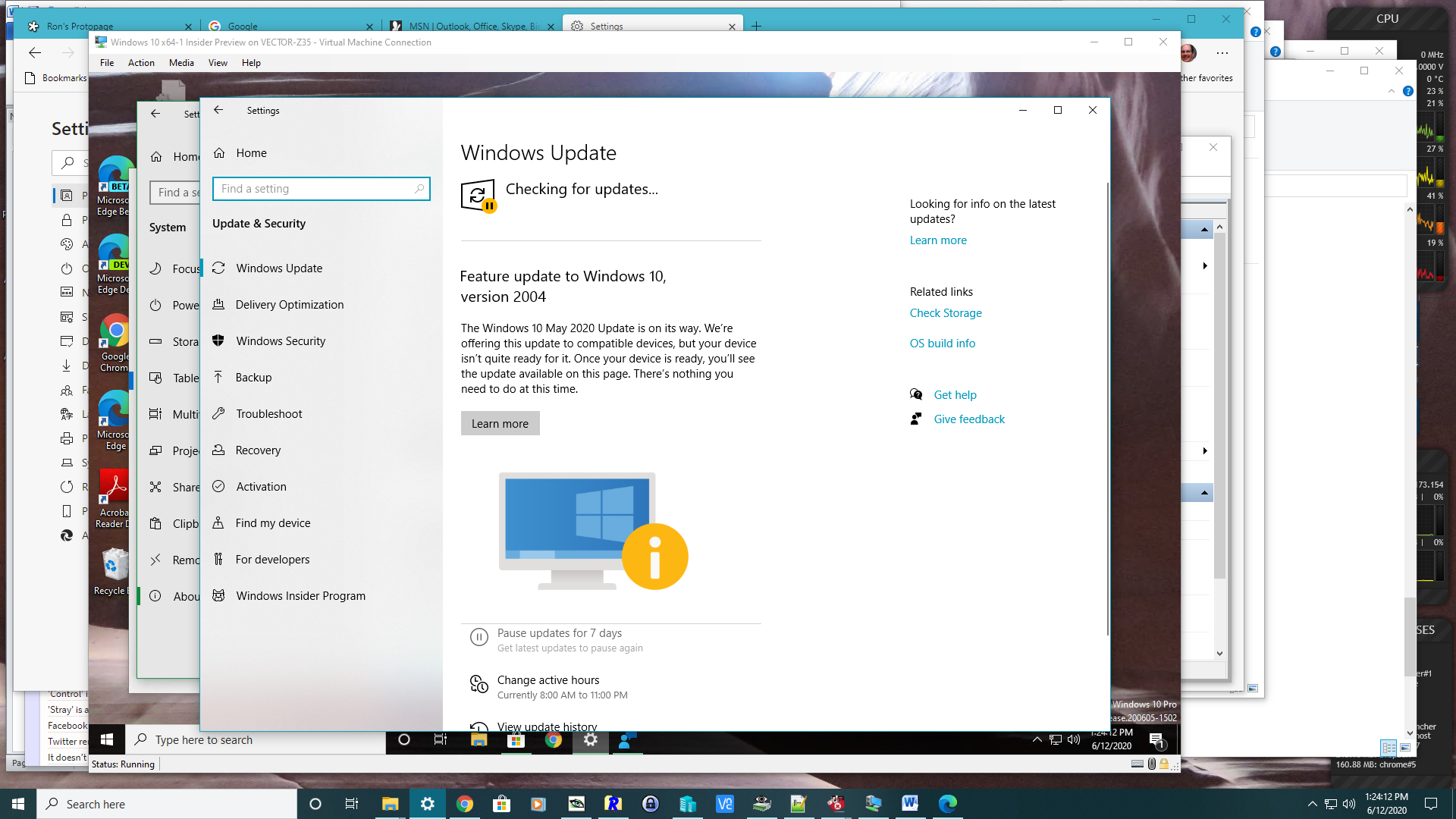Image resolution: width=1456 pixels, height=819 pixels.
Task: Click the For developers icon
Action: [x=218, y=559]
